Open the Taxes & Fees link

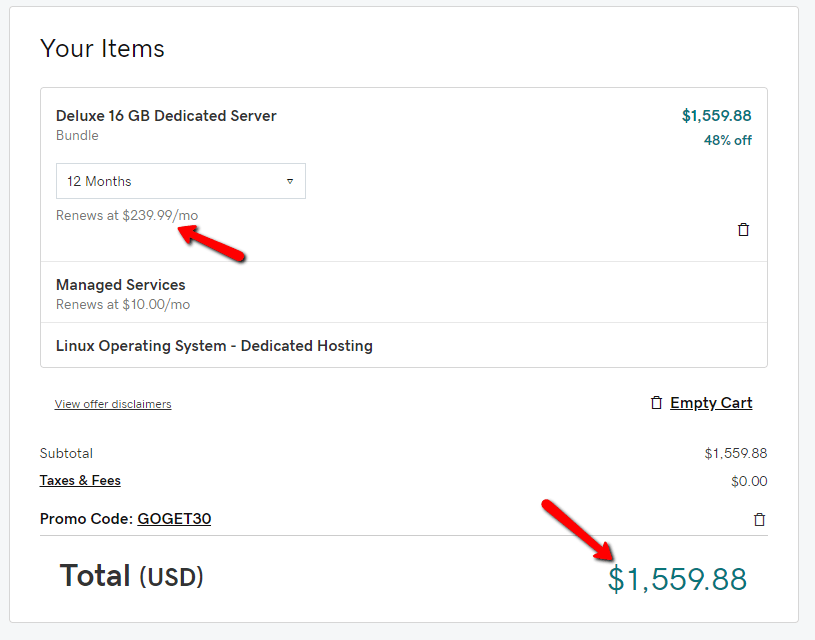pyautogui.click(x=80, y=481)
